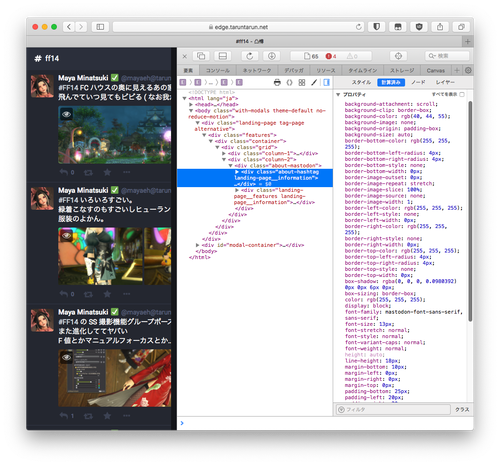This screenshot has width=500, height=465.
Task: Favorite the FC ハウス post with star
Action: [x=107, y=172]
